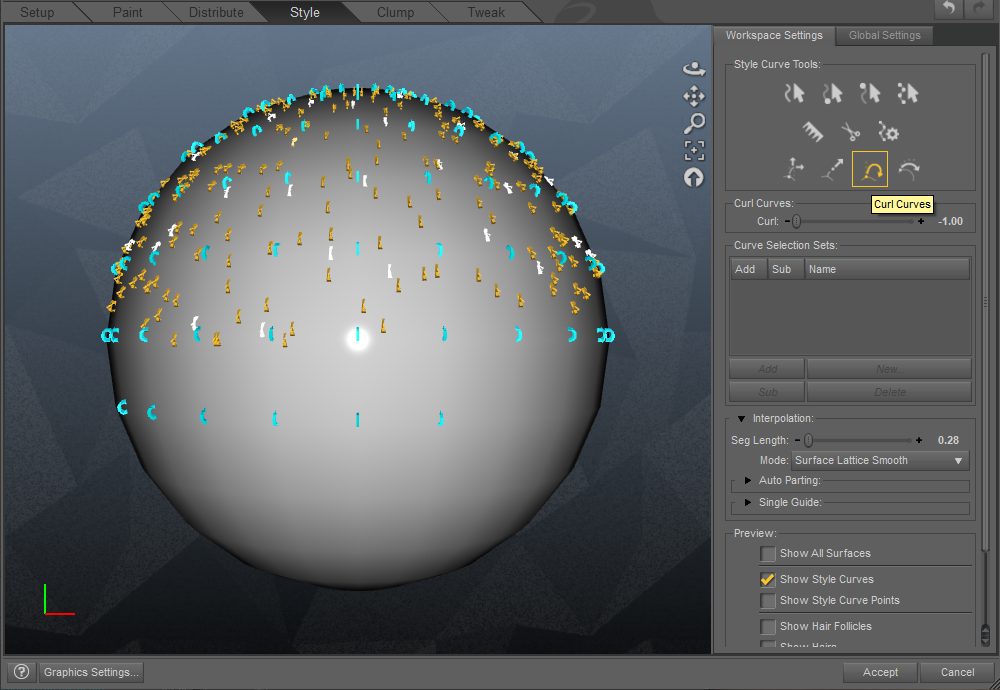The image size is (1000, 690).
Task: Switch to the Setup tab
Action: pos(37,12)
